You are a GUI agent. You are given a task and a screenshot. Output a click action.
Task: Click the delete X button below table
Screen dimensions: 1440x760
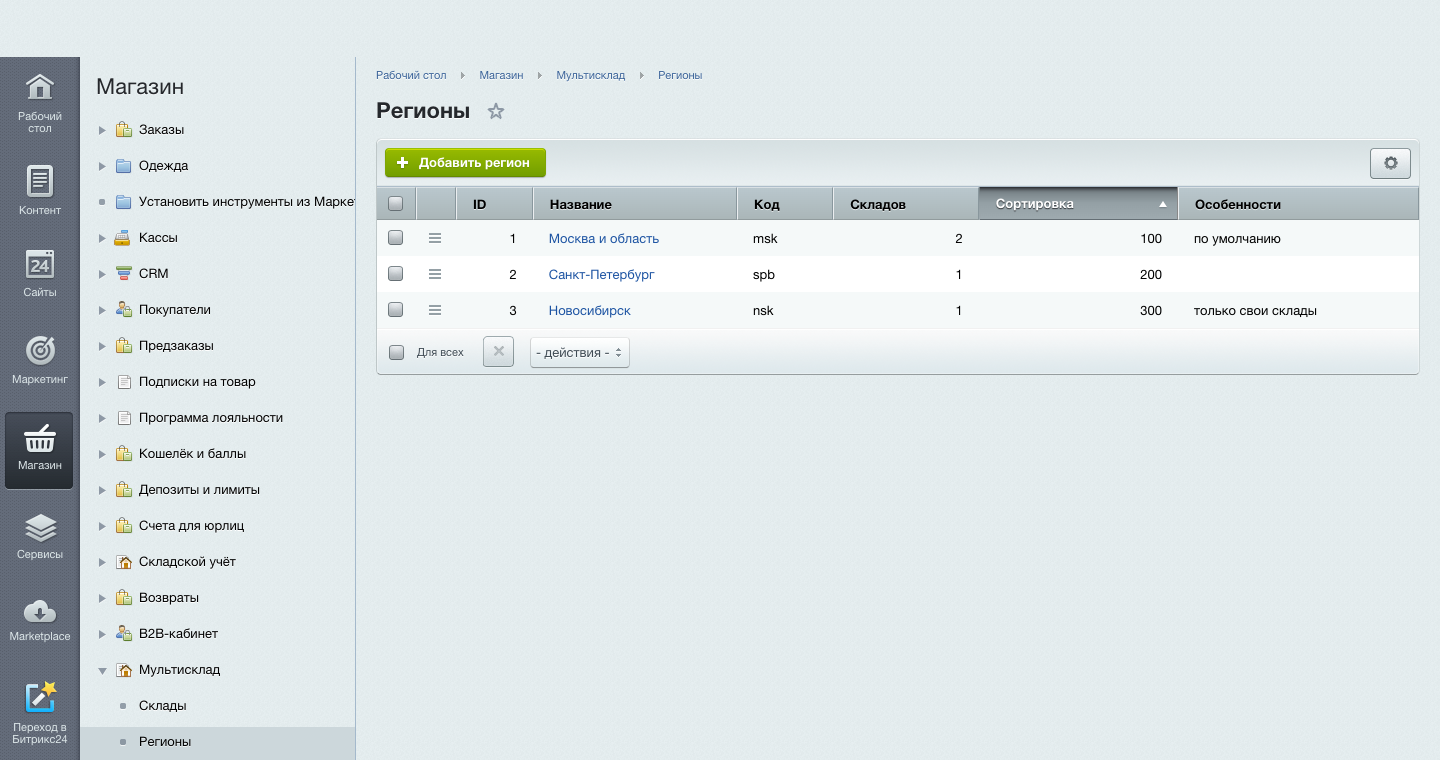coord(498,352)
